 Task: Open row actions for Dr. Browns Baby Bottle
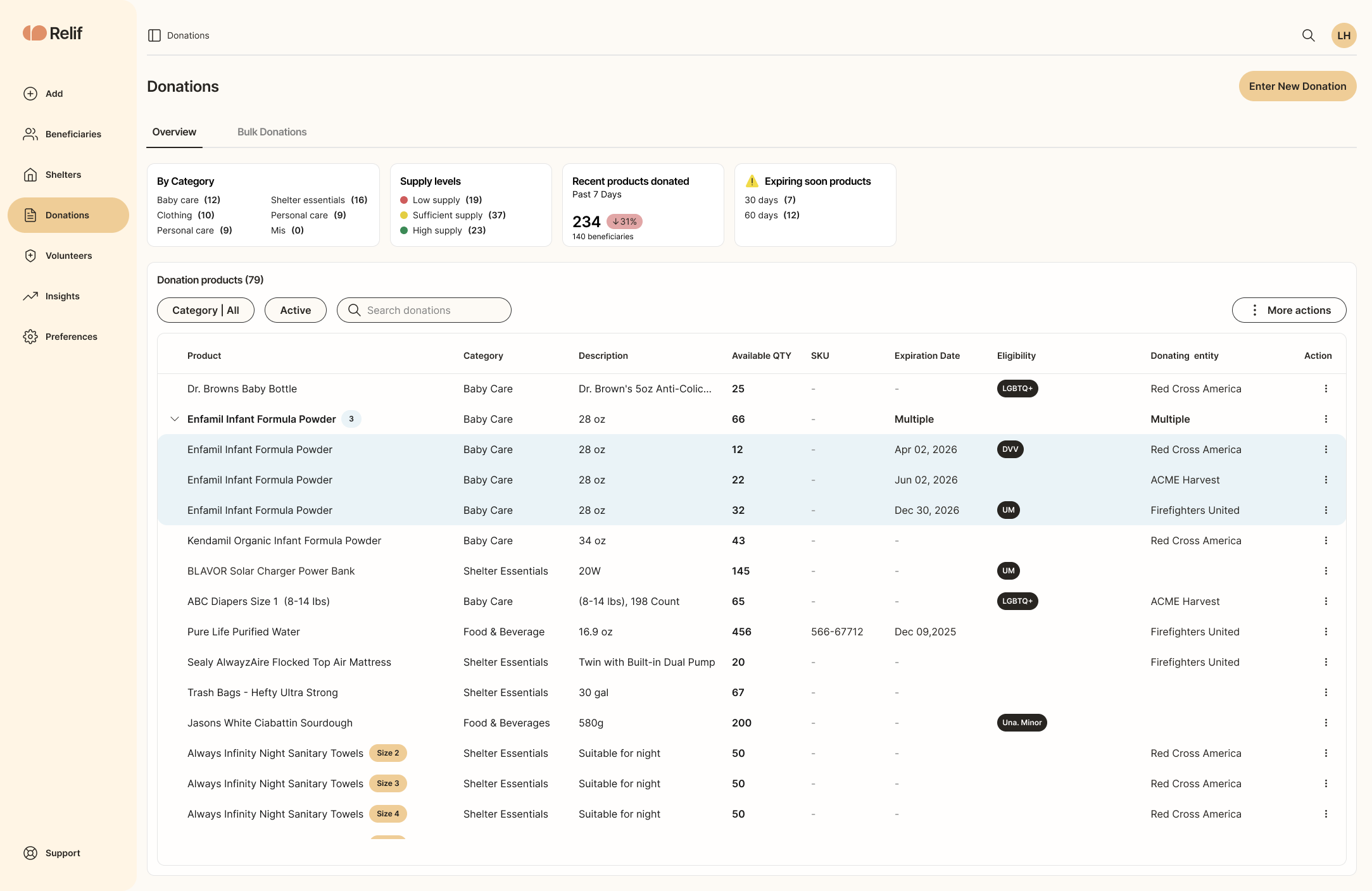click(x=1326, y=389)
